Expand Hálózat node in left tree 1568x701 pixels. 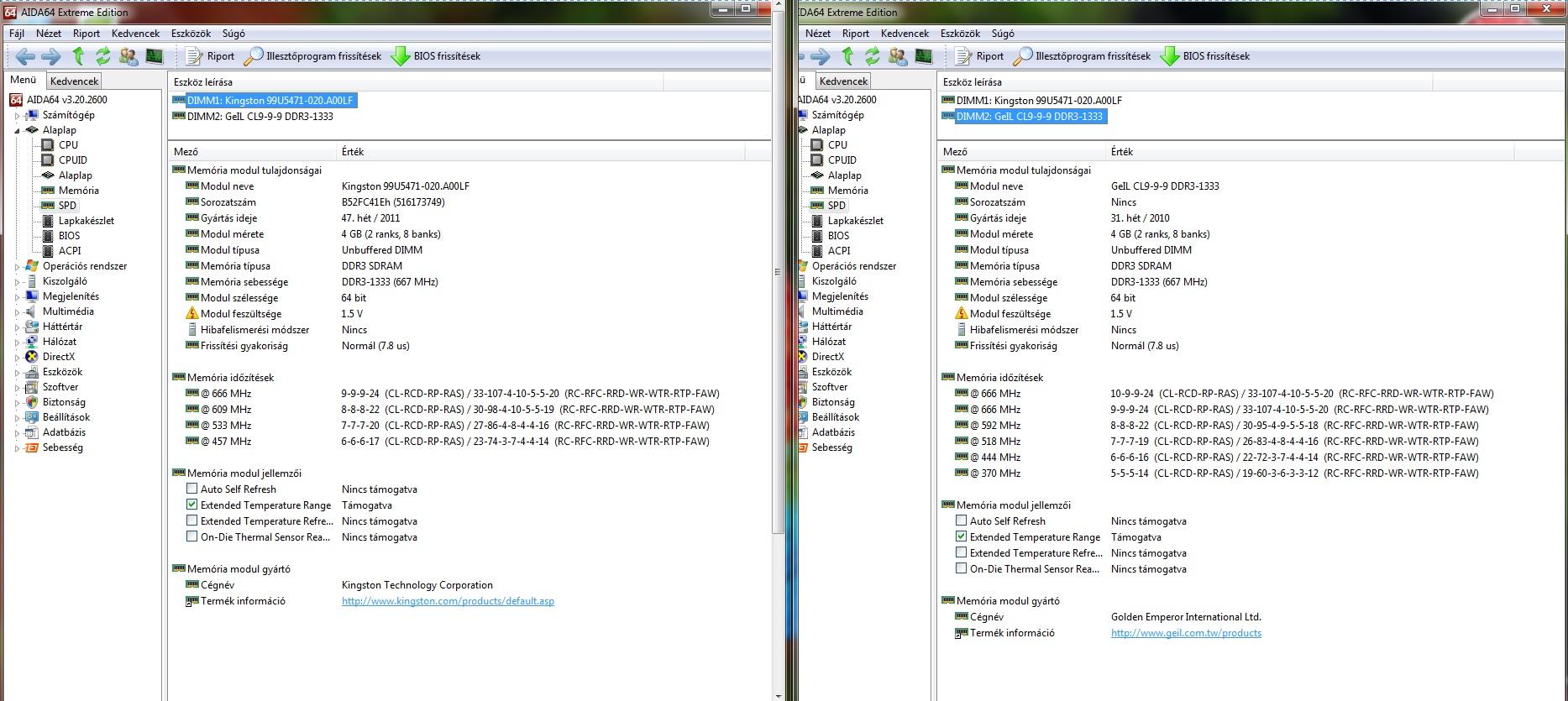coord(17,343)
